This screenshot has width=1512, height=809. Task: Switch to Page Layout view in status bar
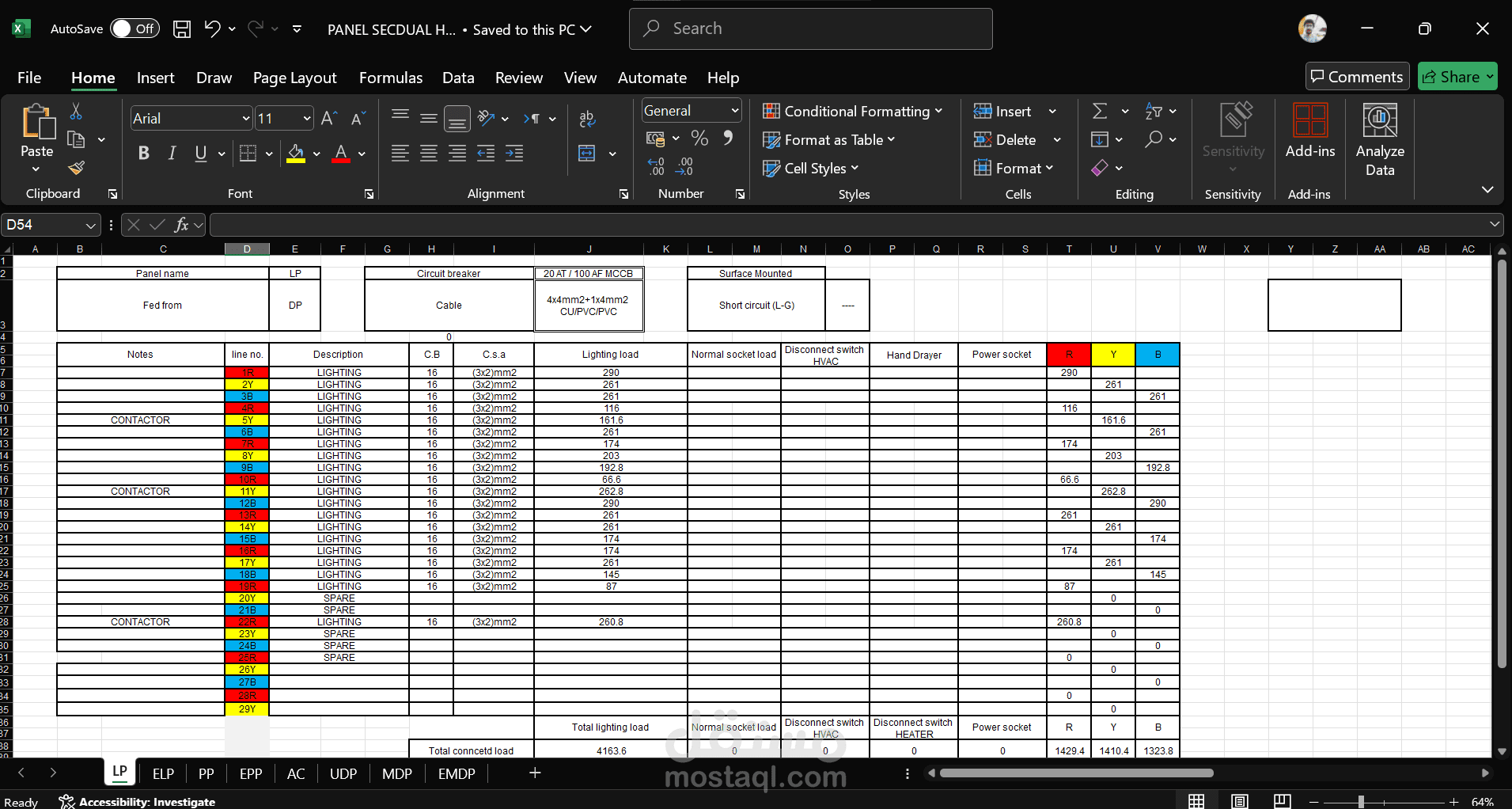pyautogui.click(x=1239, y=801)
